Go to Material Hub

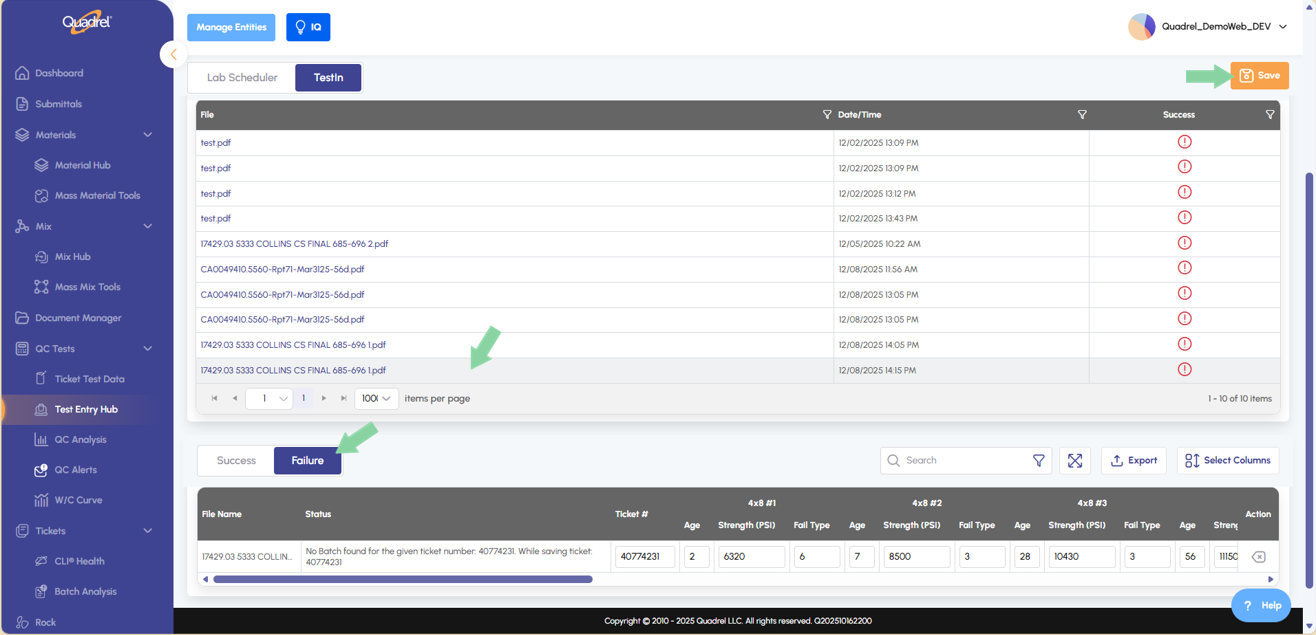(82, 165)
